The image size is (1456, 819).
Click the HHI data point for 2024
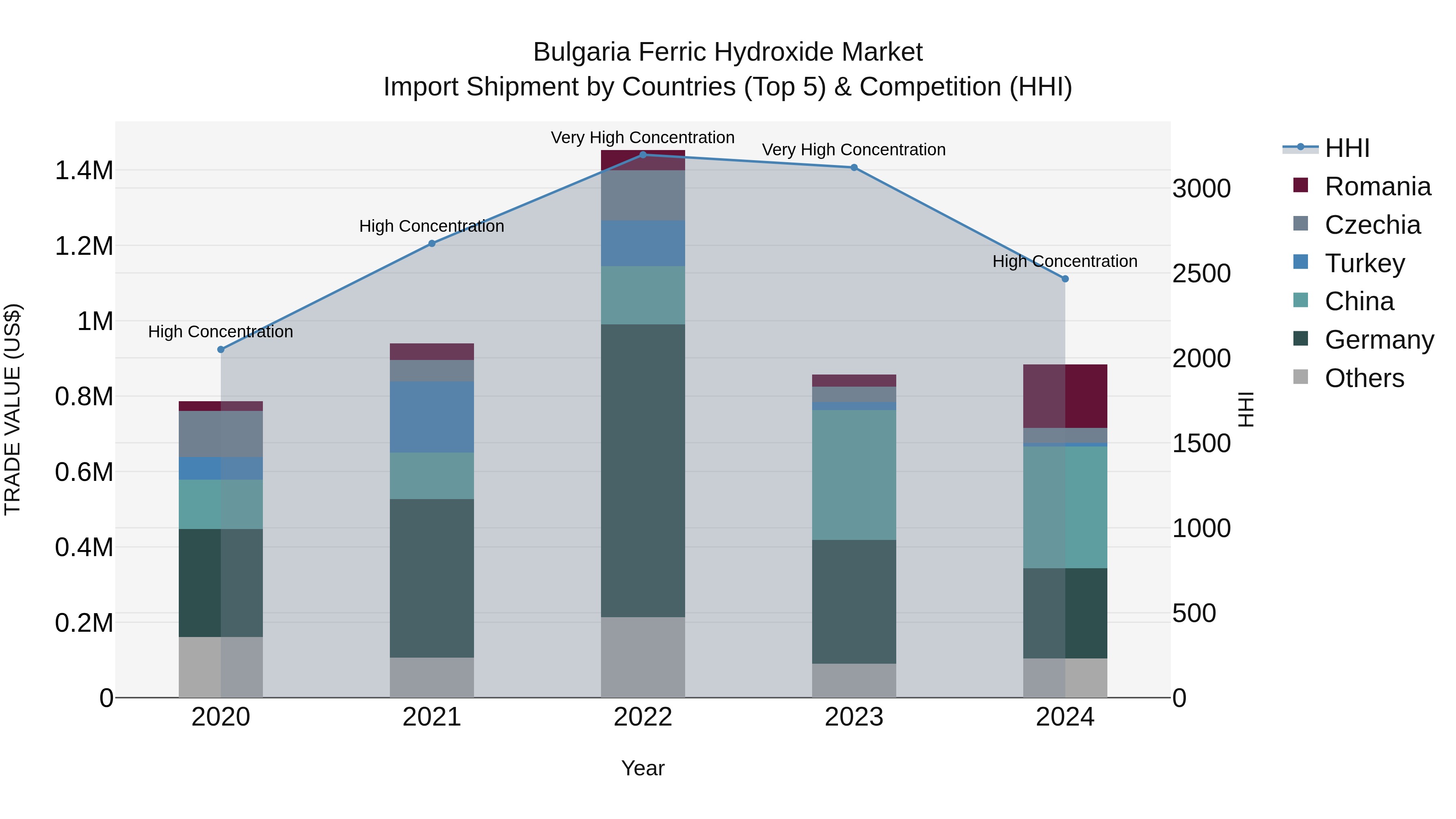[1065, 279]
